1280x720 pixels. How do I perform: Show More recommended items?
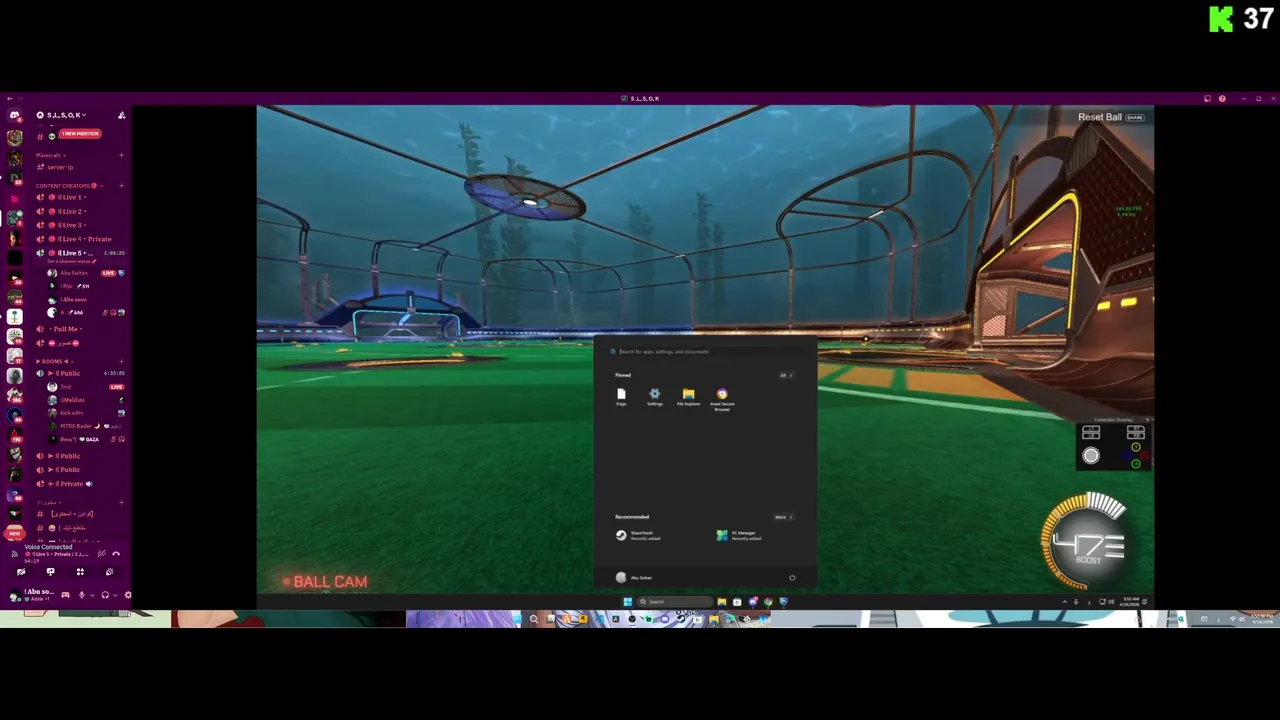[x=783, y=517]
